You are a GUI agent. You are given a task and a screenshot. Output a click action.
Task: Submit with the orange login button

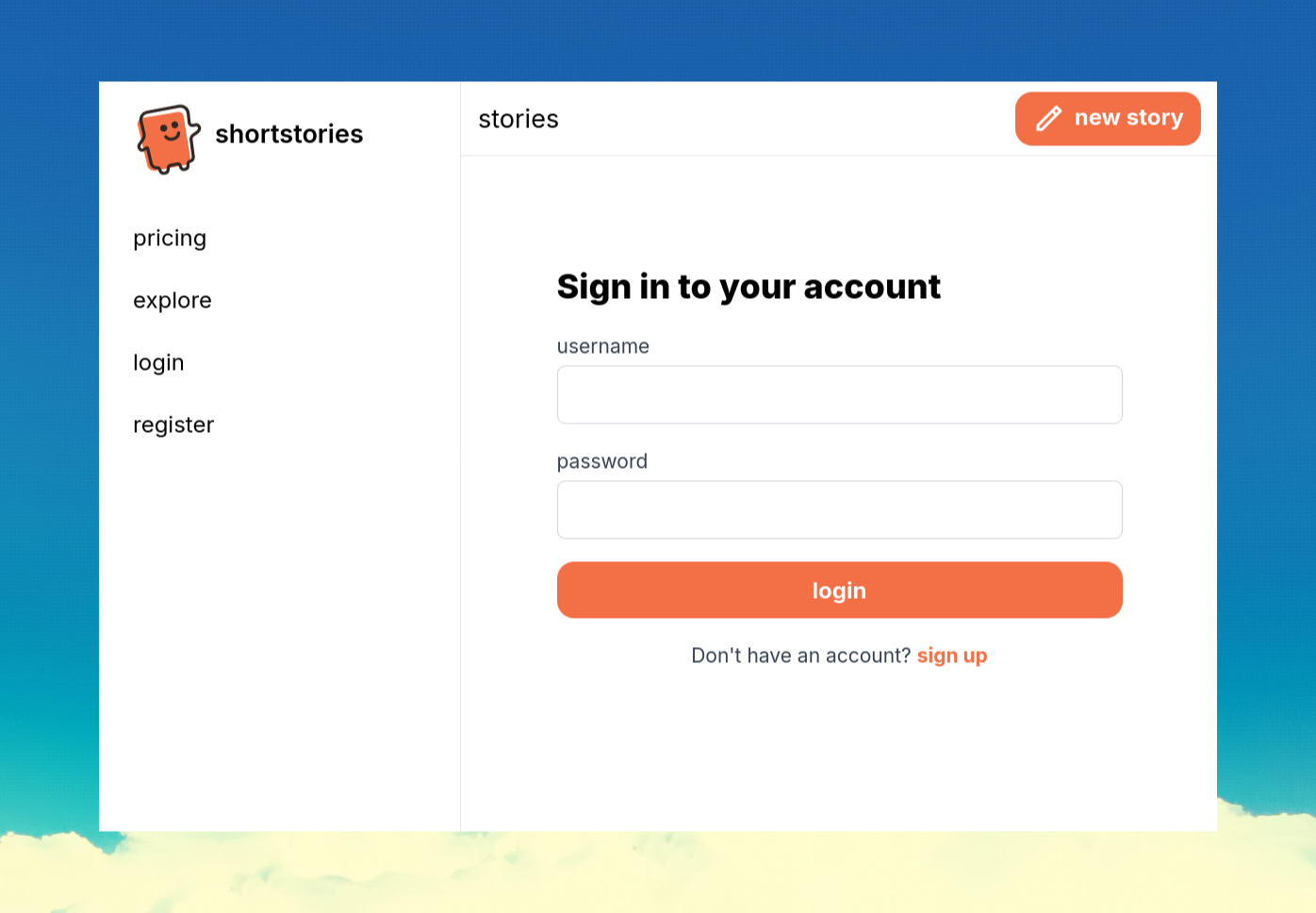tap(839, 590)
